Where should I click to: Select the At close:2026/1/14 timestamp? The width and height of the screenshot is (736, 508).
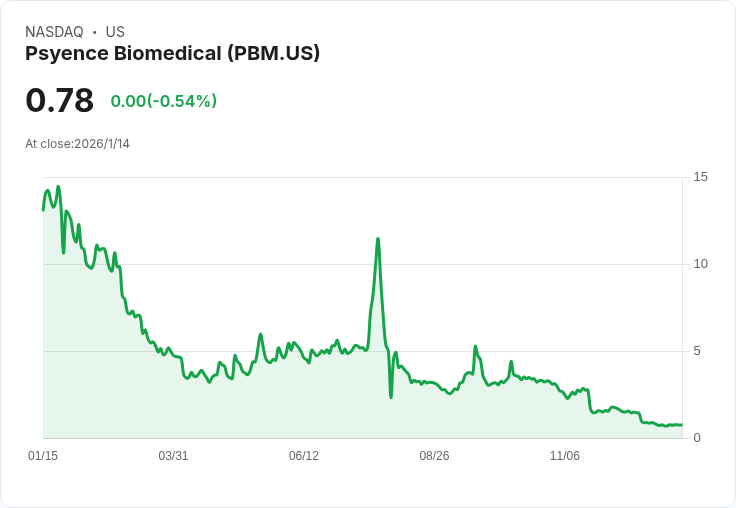[77, 144]
